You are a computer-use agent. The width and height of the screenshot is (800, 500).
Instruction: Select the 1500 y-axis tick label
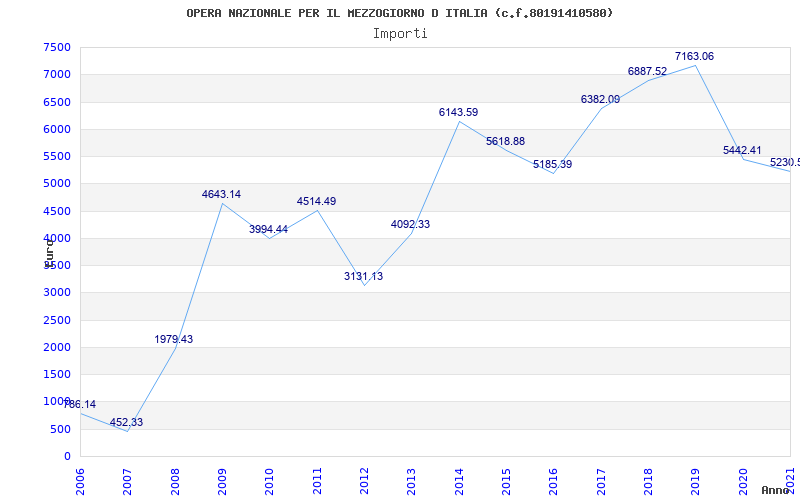click(57, 374)
